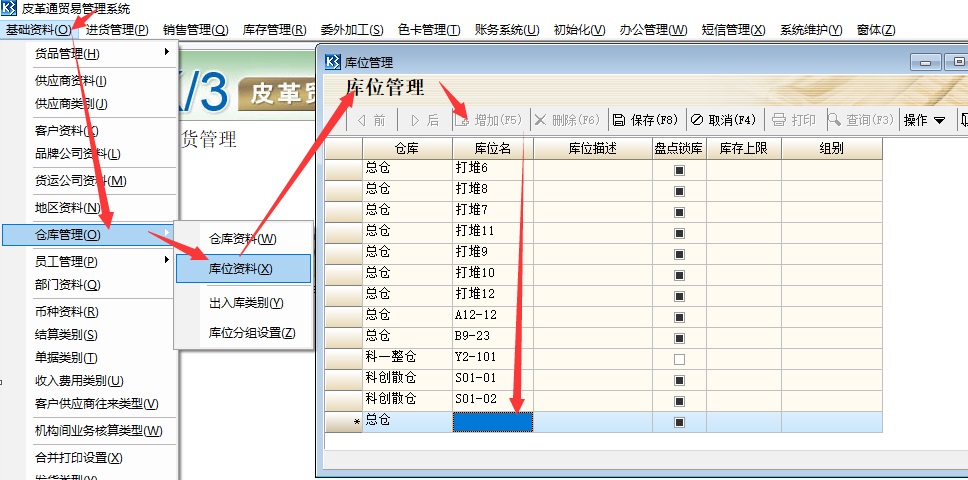Viewport: 968px width, 480px height.
Task: Toggle 盘点锁库 checkbox for S01-02 row
Action: point(680,402)
